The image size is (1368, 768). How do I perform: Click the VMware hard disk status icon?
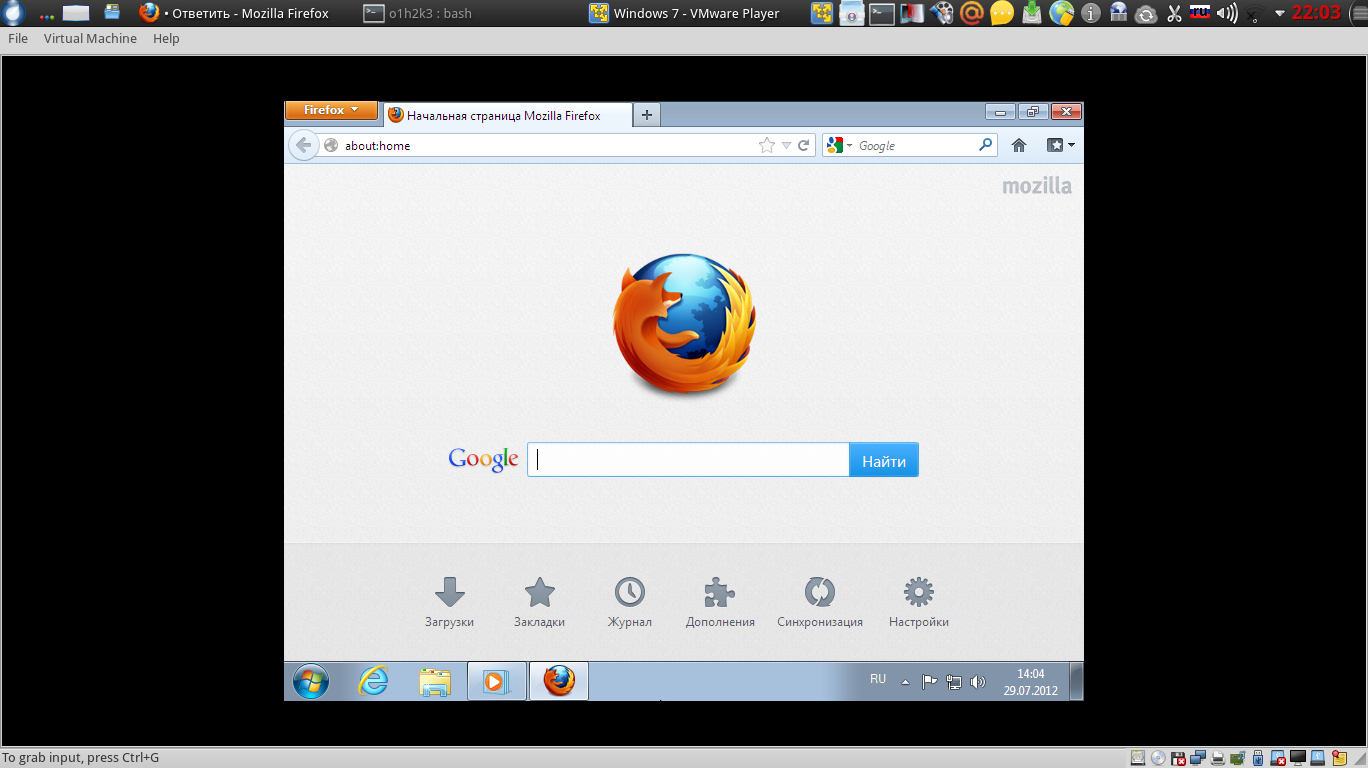pos(1138,758)
